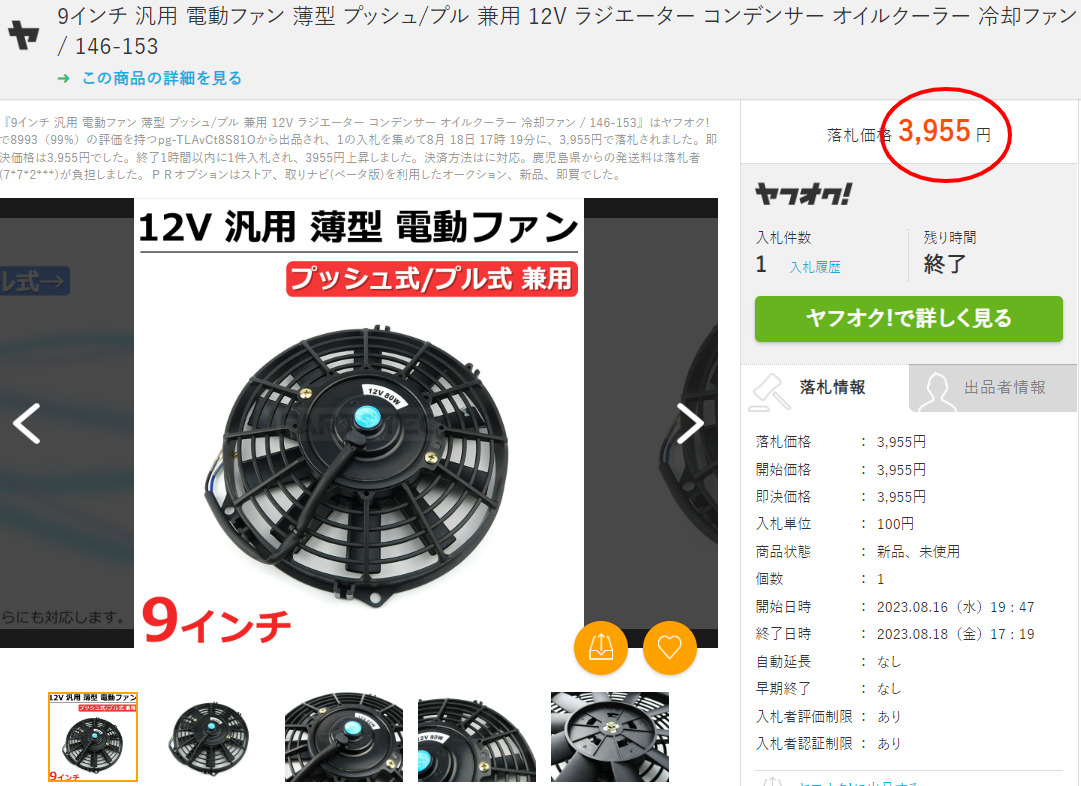Select the fourth thumbnail showing 12V 80W label
Screen dimensions: 1081x786
pyautogui.click(x=476, y=737)
